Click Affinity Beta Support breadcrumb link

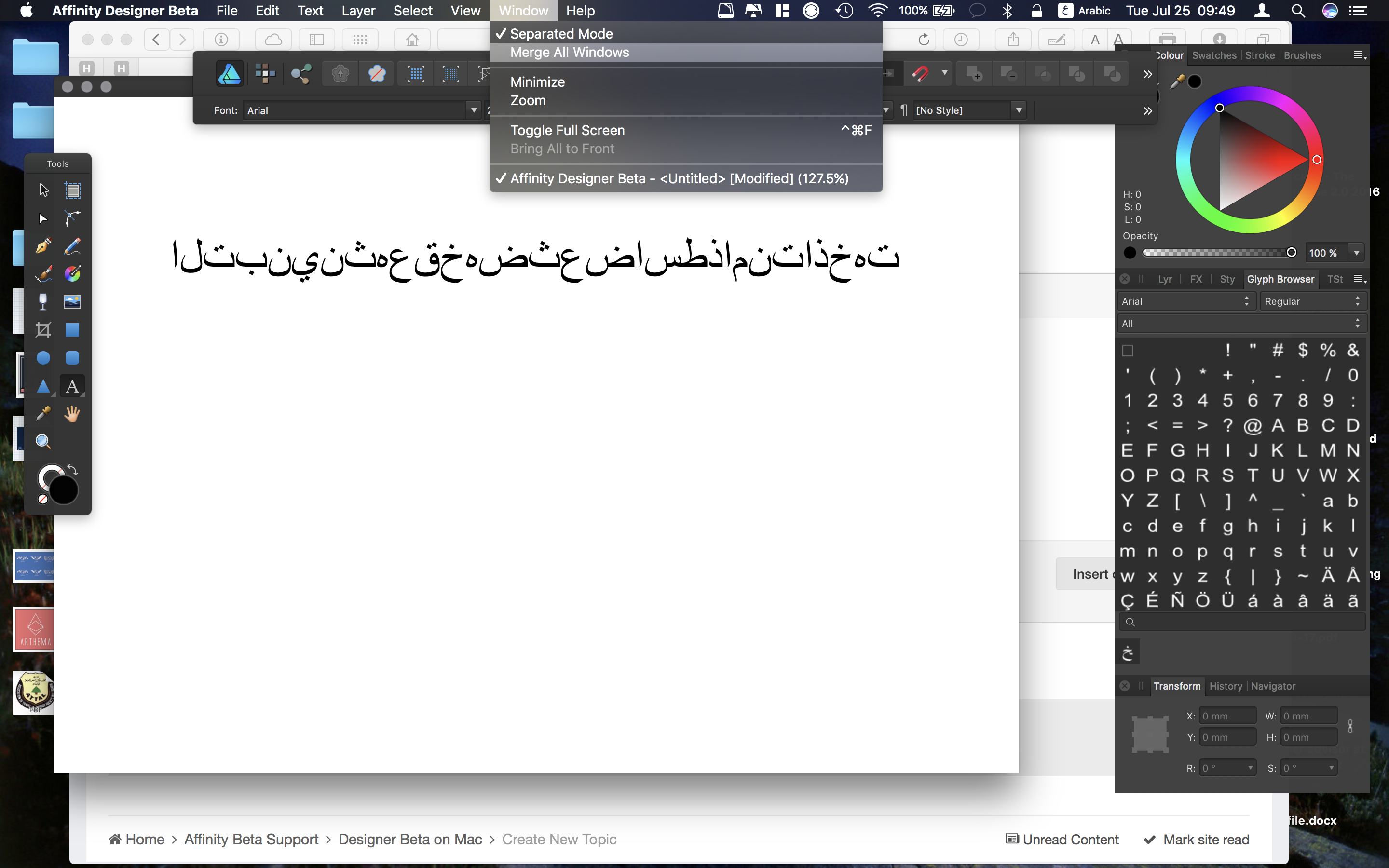click(x=251, y=839)
